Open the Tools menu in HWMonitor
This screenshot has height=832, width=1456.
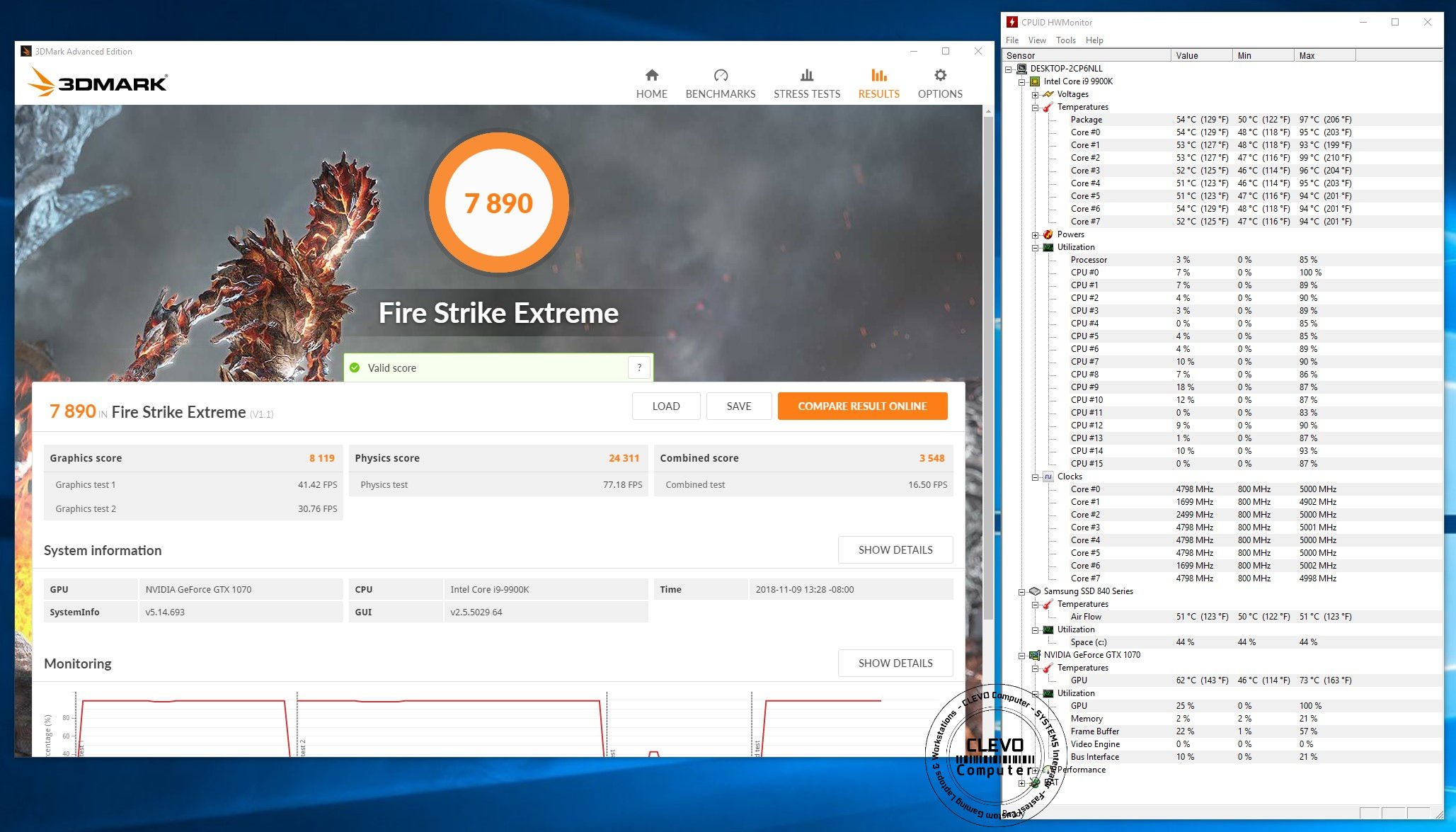1065,40
